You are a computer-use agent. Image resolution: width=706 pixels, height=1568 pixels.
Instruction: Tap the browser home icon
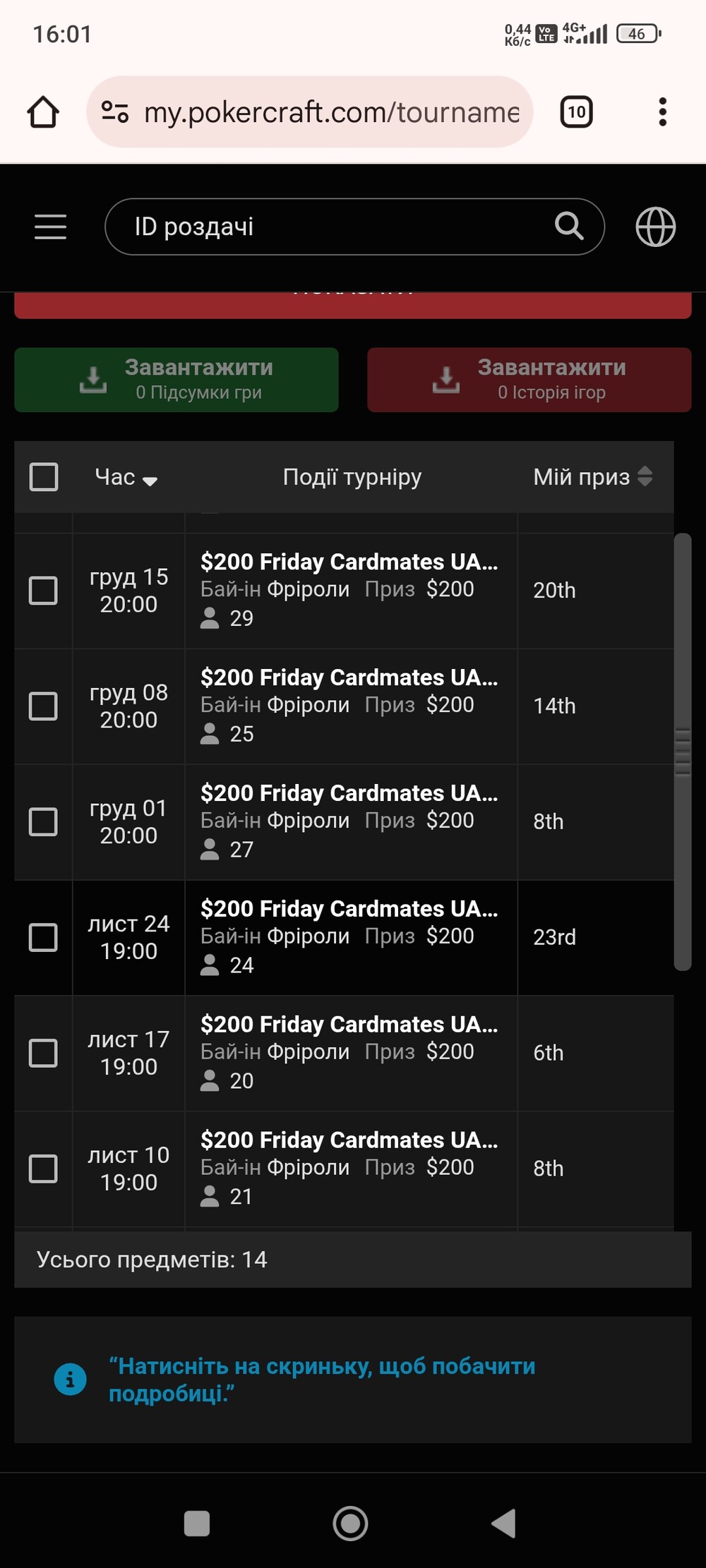click(x=43, y=112)
